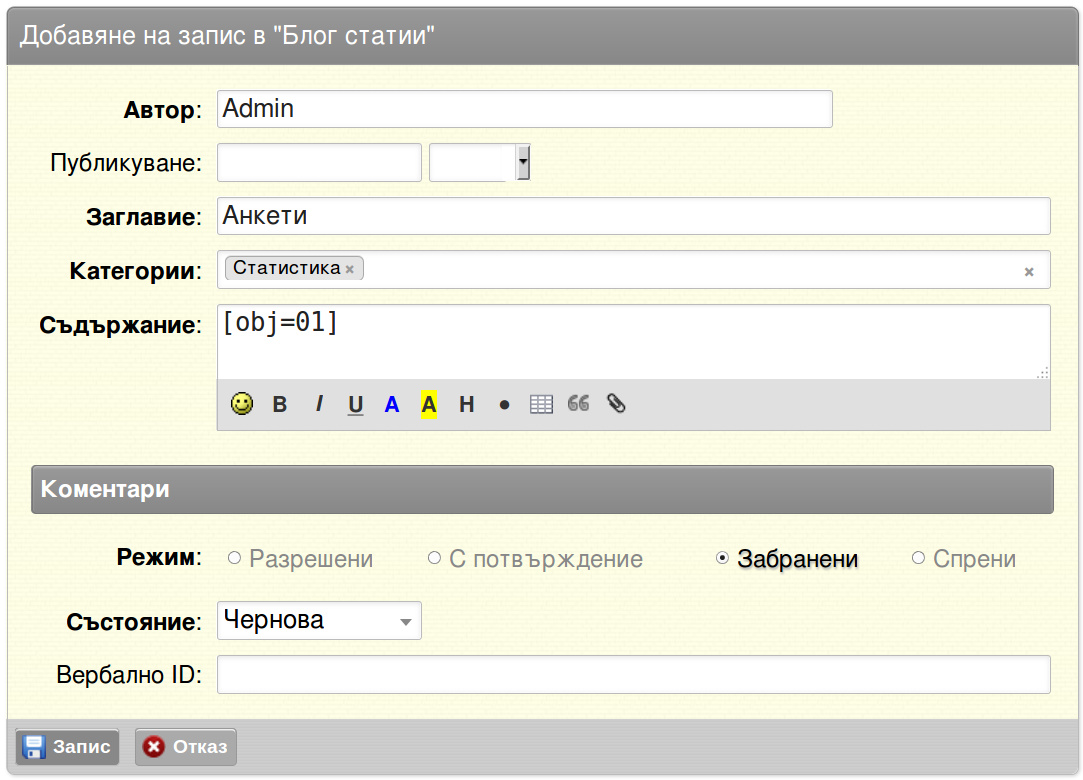Open the Състояние dropdown showing Чернова
Image resolution: width=1083 pixels, height=780 pixels.
(x=319, y=620)
